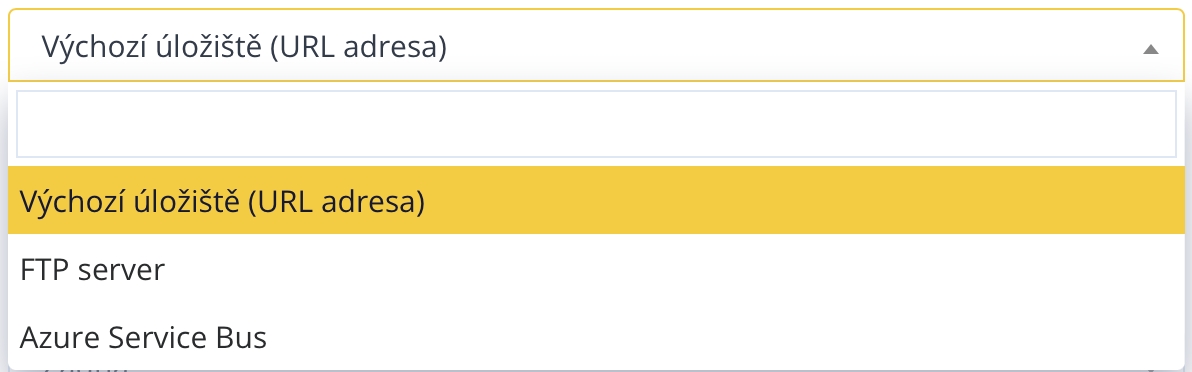This screenshot has width=1192, height=372.
Task: Click into the dropdown search field
Action: tap(596, 123)
